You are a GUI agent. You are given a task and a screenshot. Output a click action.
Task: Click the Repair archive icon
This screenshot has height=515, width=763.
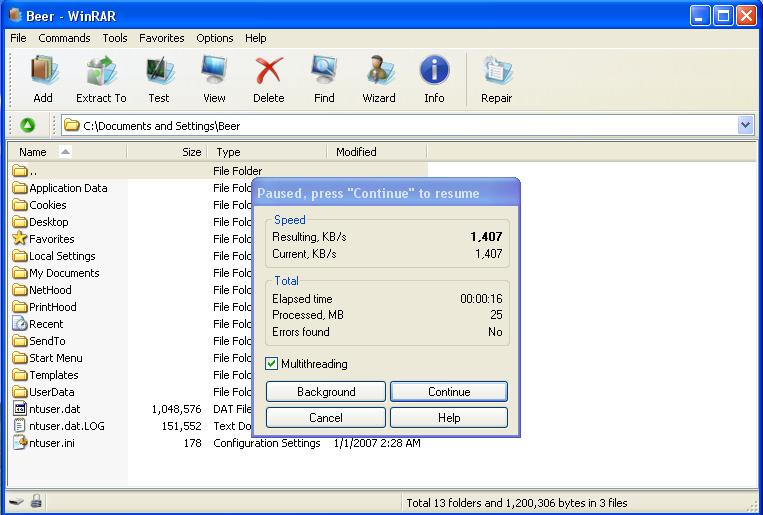497,71
